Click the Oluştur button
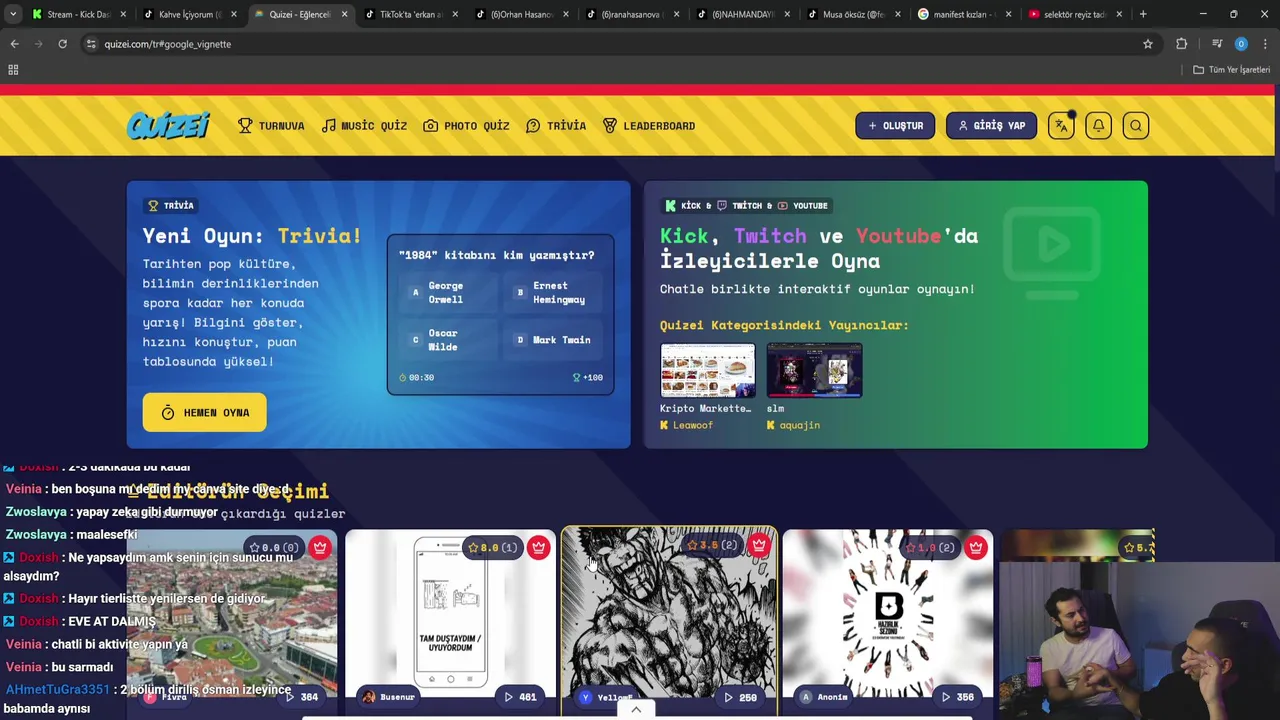 [x=895, y=126]
